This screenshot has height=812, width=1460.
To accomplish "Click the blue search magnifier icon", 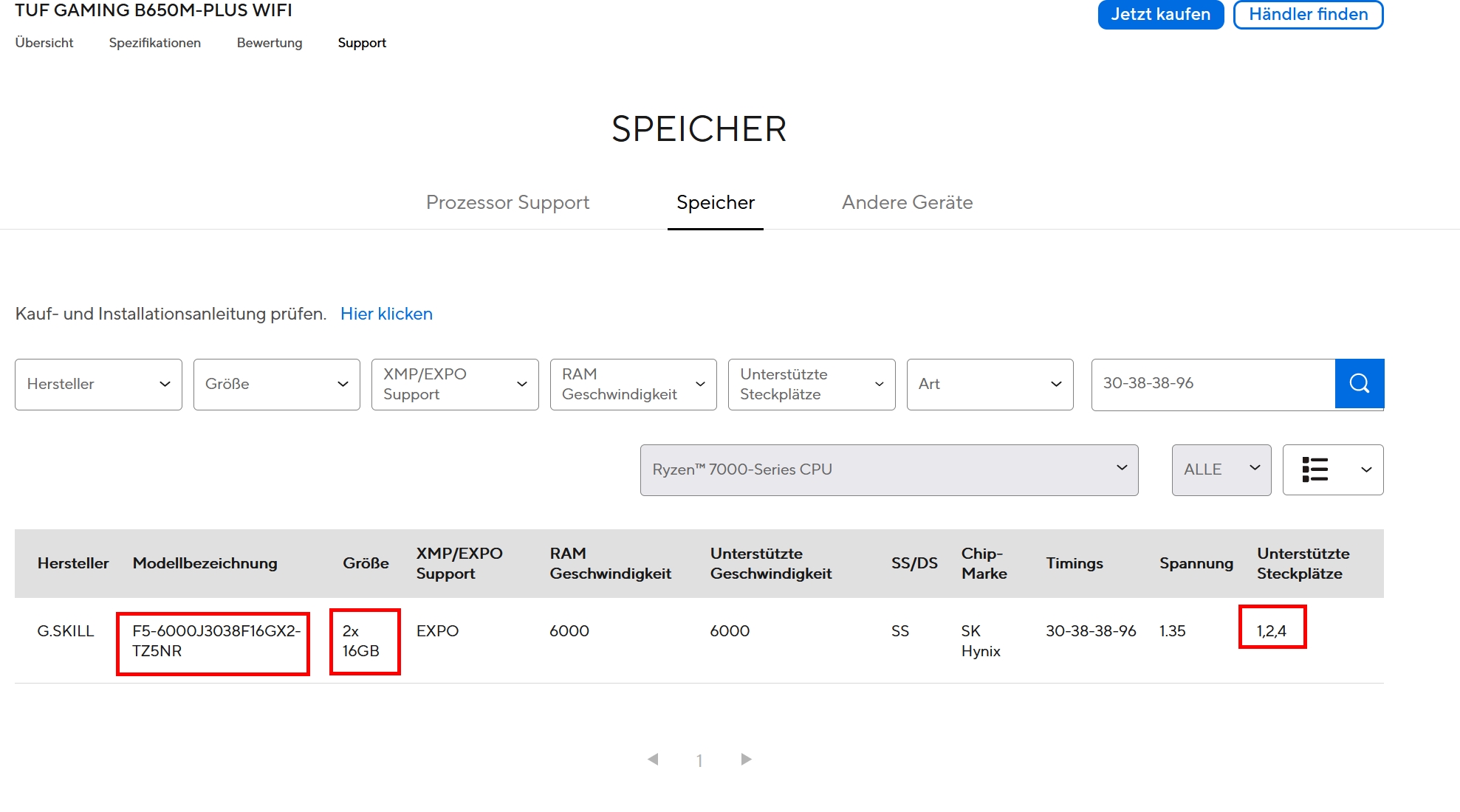I will click(1359, 383).
